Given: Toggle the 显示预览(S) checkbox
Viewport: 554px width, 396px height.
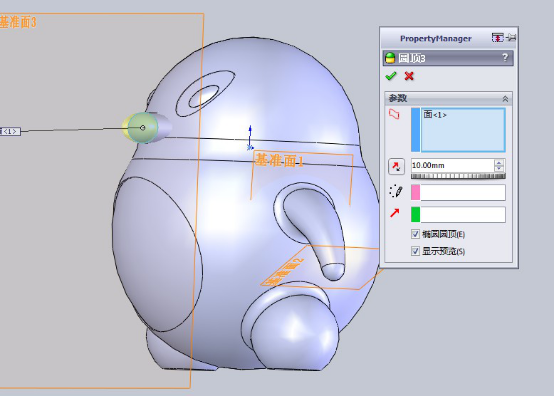Looking at the screenshot, I should pos(415,251).
